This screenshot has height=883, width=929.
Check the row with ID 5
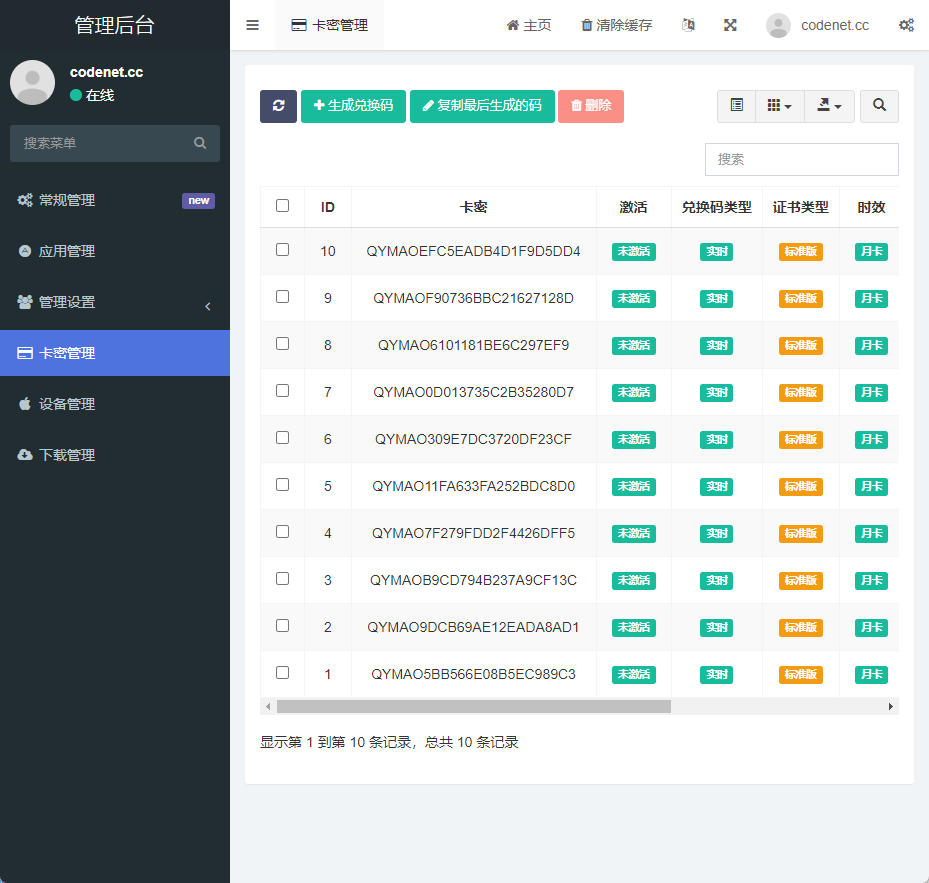pos(283,485)
